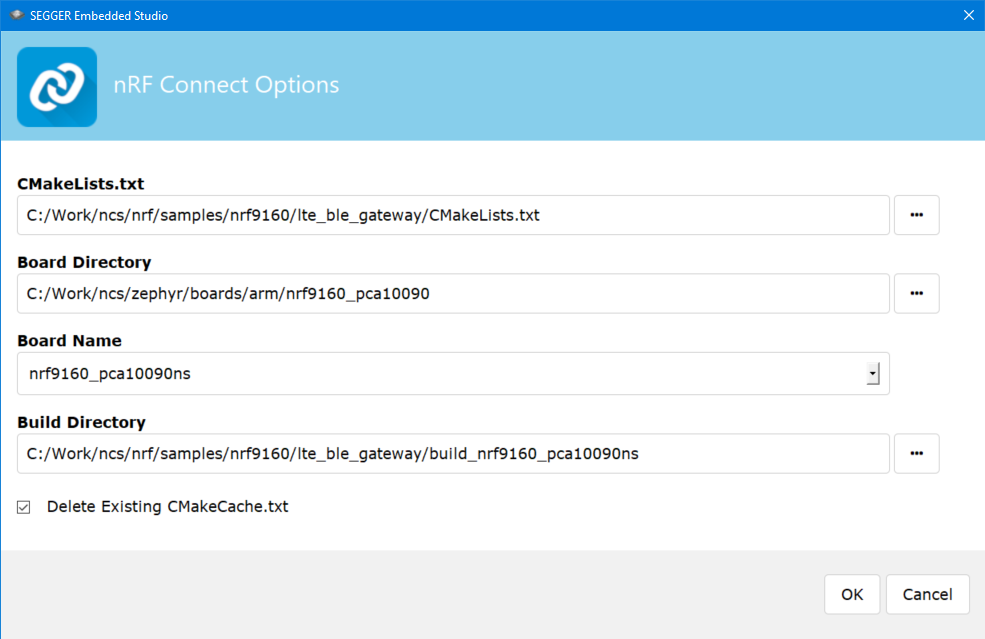This screenshot has width=985, height=639.
Task: Click the "nRF Connect Options" header title
Action: (x=226, y=85)
